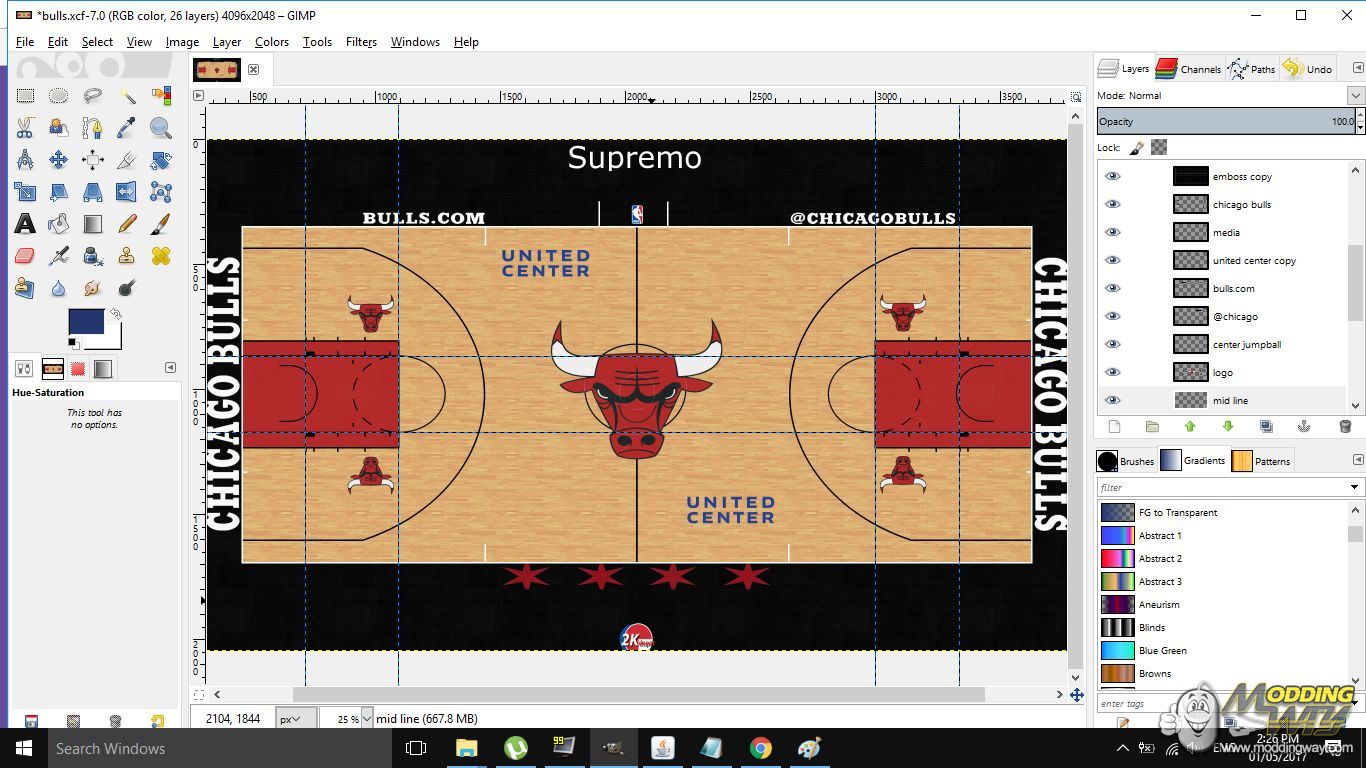This screenshot has height=768, width=1366.
Task: Pick the Fuzzy Select magic wand tool
Action: click(x=127, y=96)
